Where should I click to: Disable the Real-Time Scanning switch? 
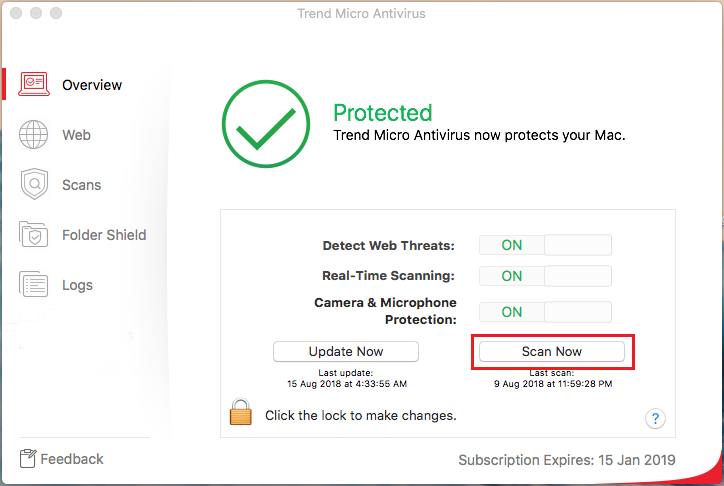pyautogui.click(x=545, y=276)
